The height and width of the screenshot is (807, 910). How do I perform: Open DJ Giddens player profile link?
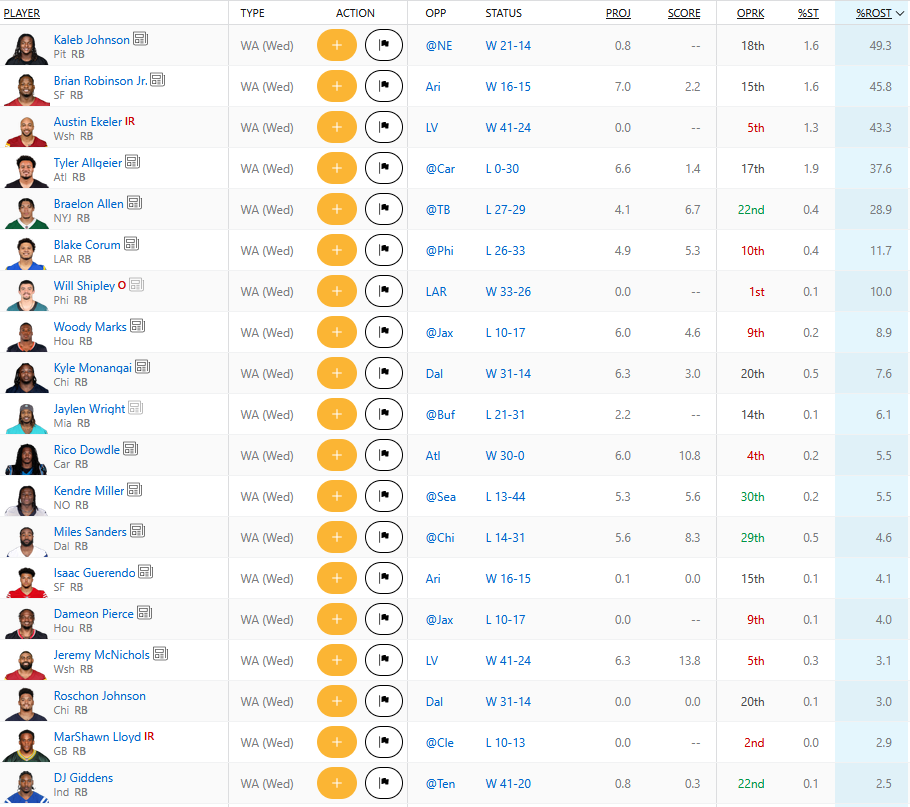[83, 778]
